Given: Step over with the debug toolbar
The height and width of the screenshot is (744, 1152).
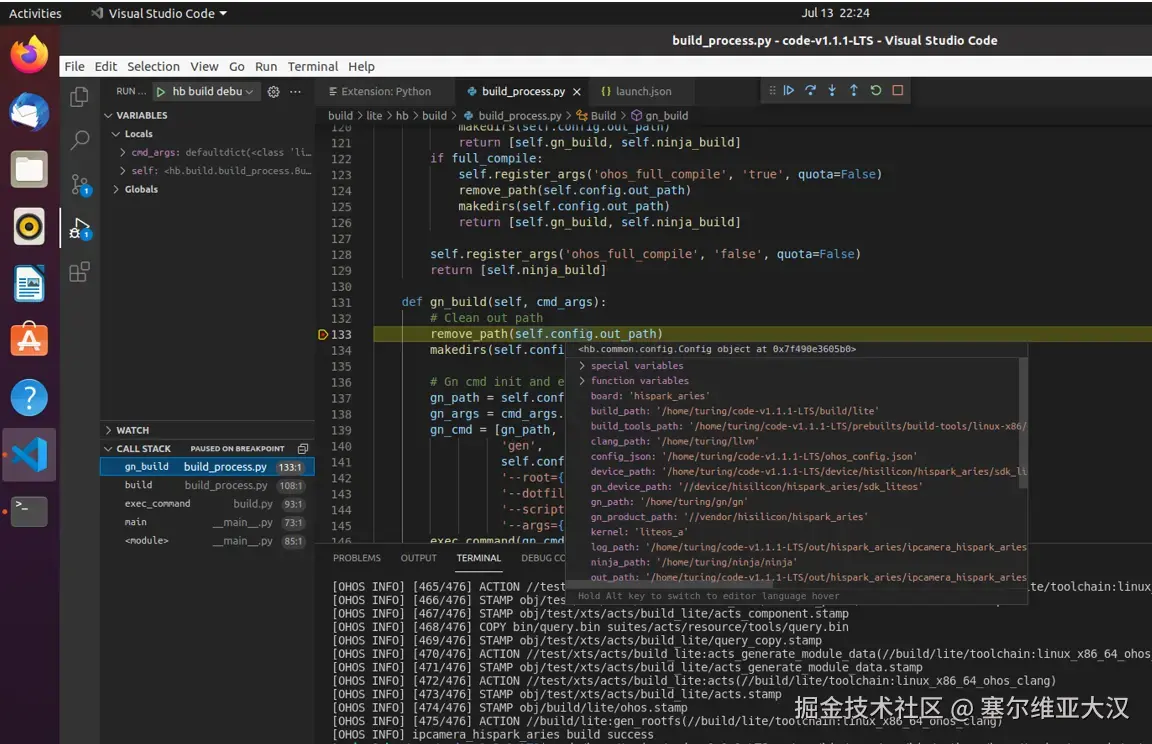Looking at the screenshot, I should point(810,91).
